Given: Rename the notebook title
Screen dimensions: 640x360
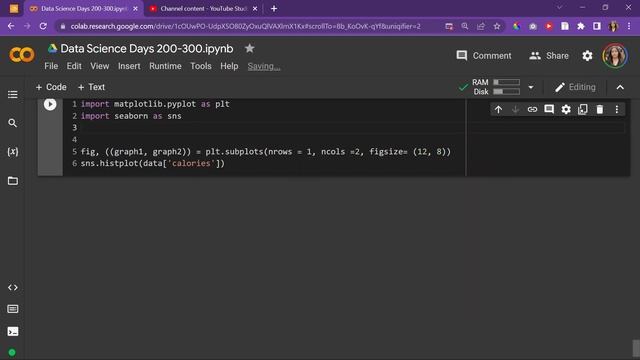Looking at the screenshot, I should (x=147, y=49).
